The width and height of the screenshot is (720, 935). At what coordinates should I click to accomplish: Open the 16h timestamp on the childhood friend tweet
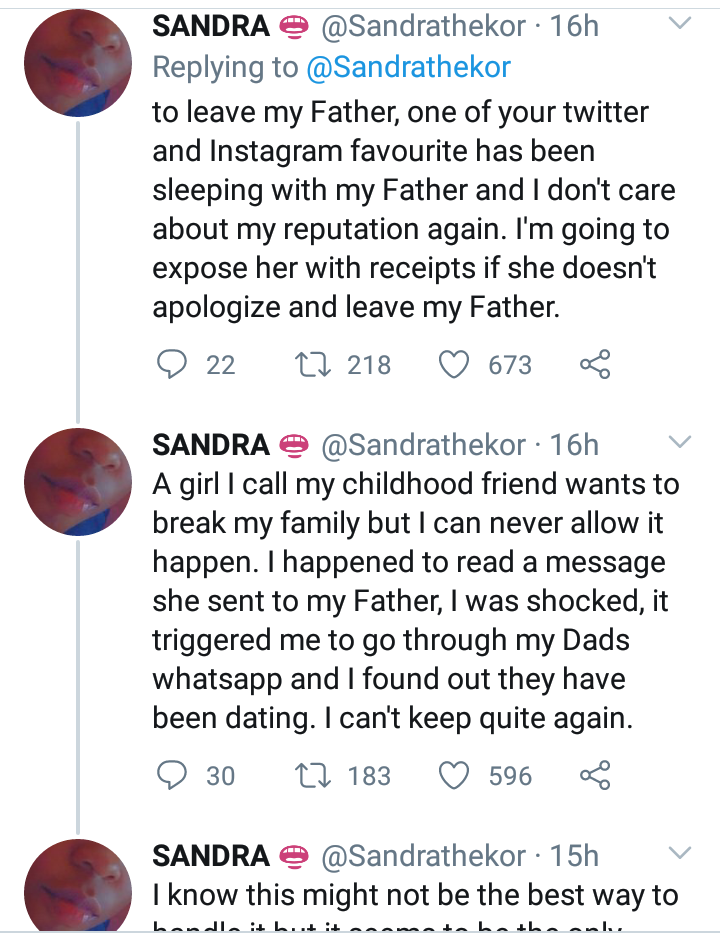(x=574, y=444)
